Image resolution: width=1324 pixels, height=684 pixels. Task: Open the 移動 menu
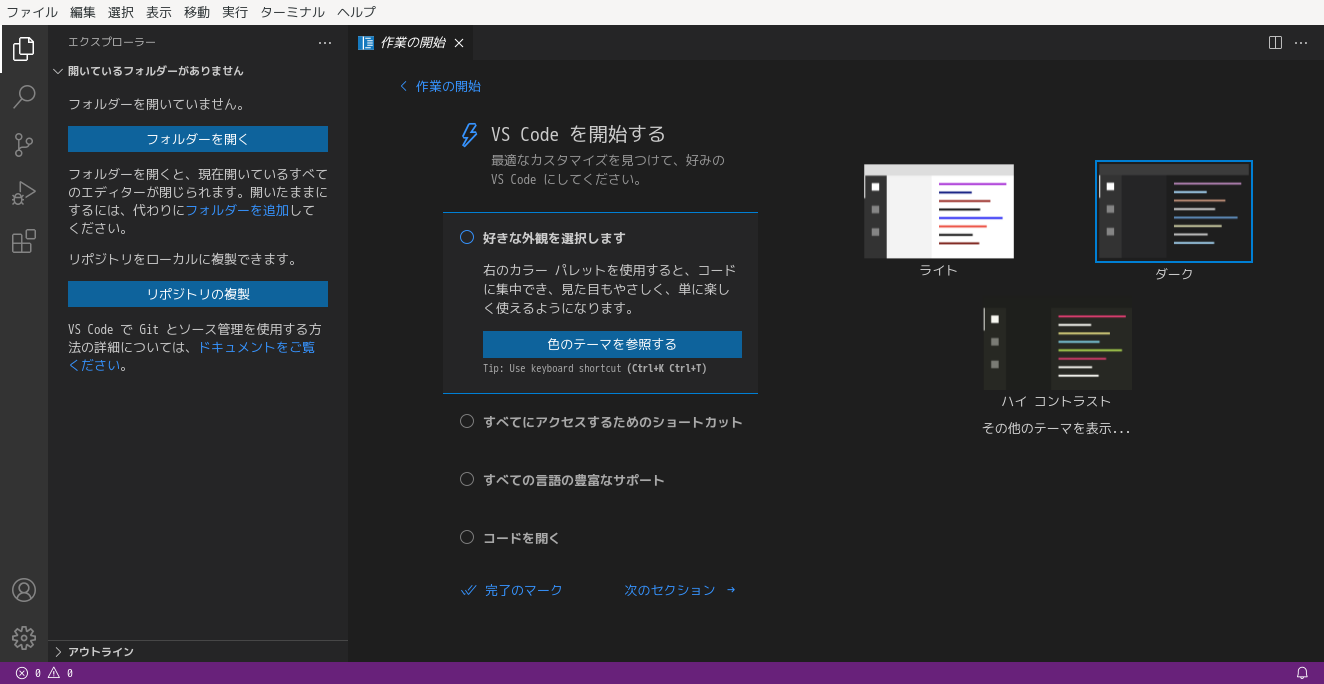pos(197,12)
